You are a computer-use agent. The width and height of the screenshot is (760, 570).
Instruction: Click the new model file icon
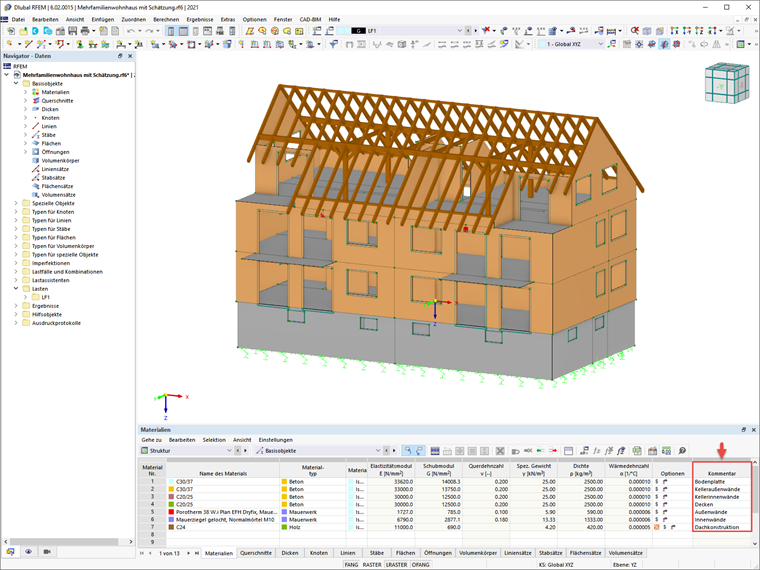(11, 31)
